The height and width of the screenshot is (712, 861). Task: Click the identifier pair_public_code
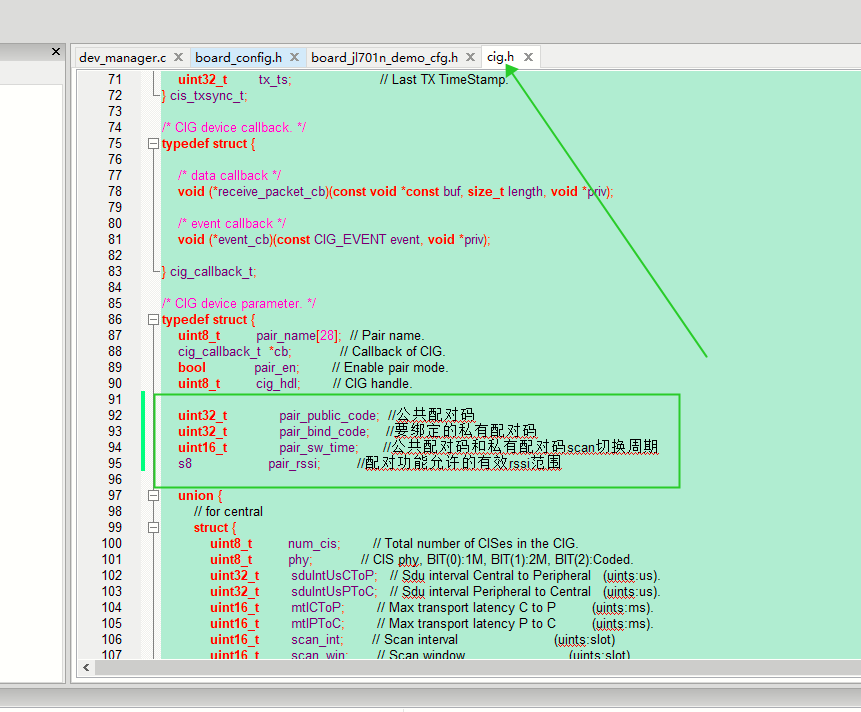328,416
